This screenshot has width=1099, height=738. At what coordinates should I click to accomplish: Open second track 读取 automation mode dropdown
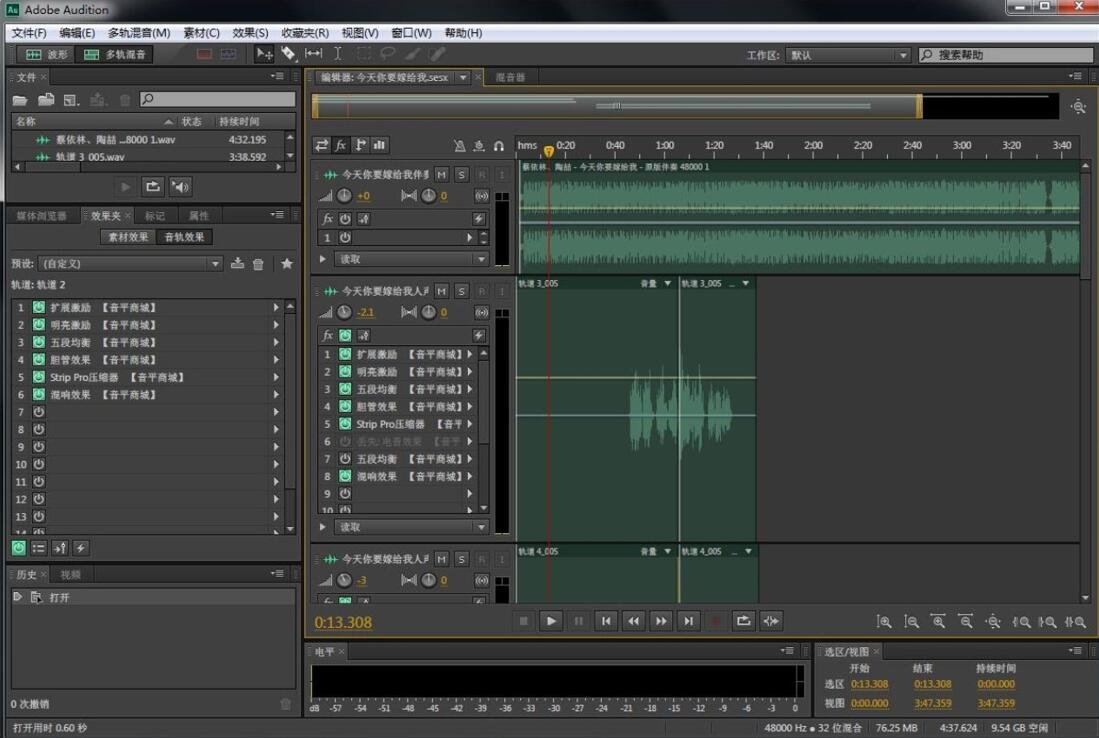pyautogui.click(x=411, y=526)
